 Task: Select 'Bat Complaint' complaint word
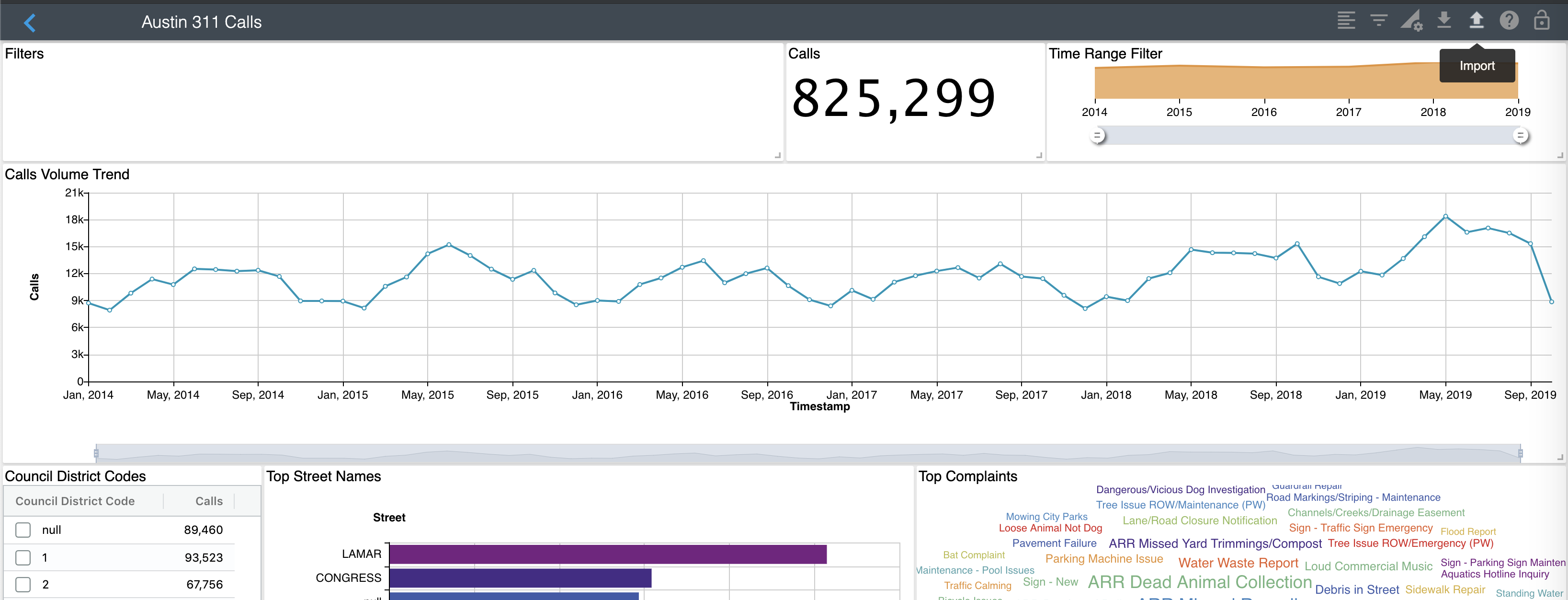pos(973,555)
